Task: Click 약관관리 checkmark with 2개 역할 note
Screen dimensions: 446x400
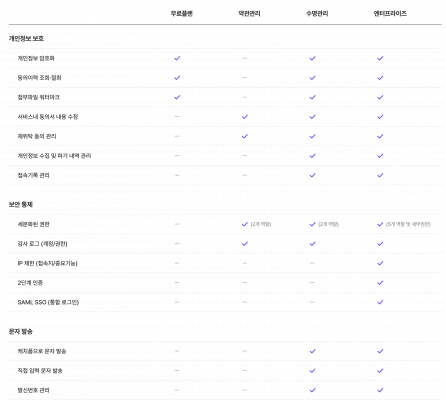Action: 245,224
